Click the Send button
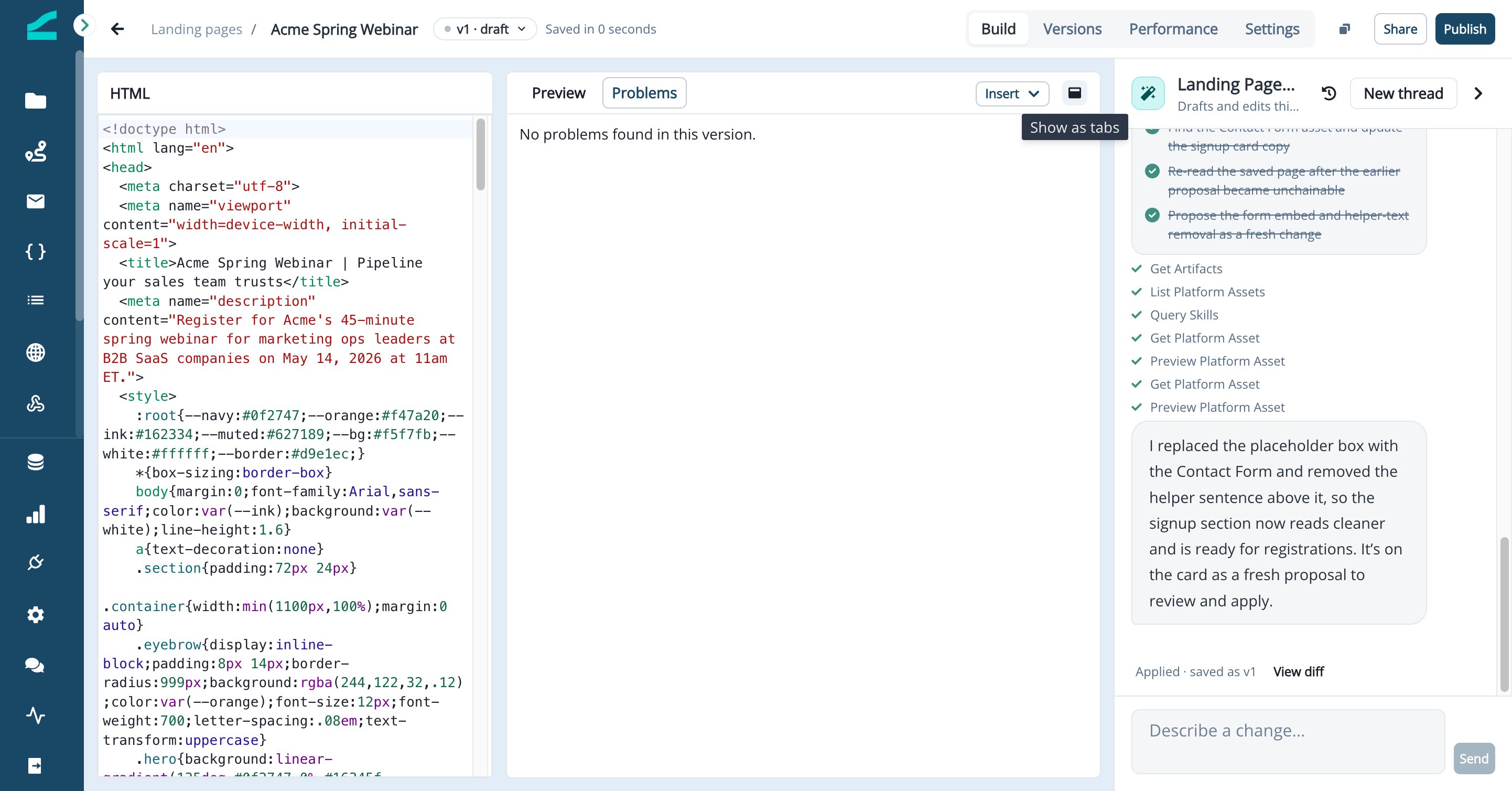 click(1473, 758)
